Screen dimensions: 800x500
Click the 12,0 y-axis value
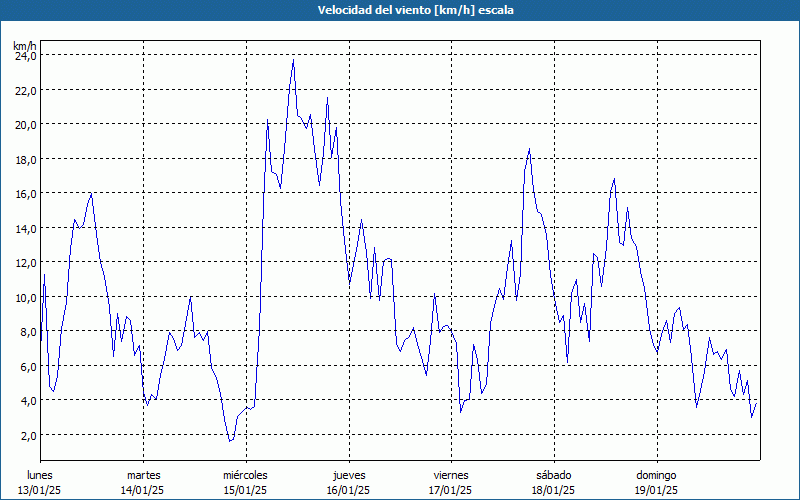tap(26, 263)
